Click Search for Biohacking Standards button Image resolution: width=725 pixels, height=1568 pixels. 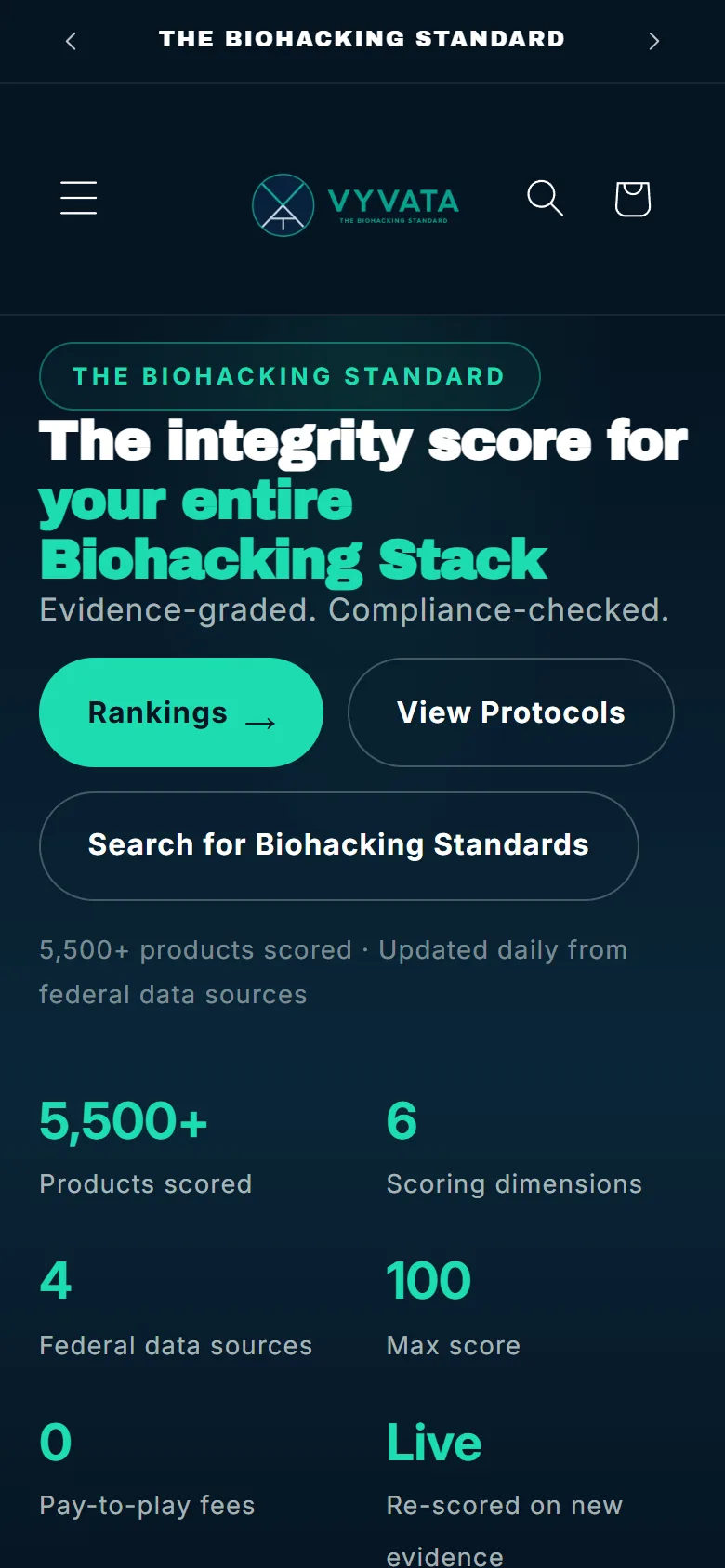[339, 845]
